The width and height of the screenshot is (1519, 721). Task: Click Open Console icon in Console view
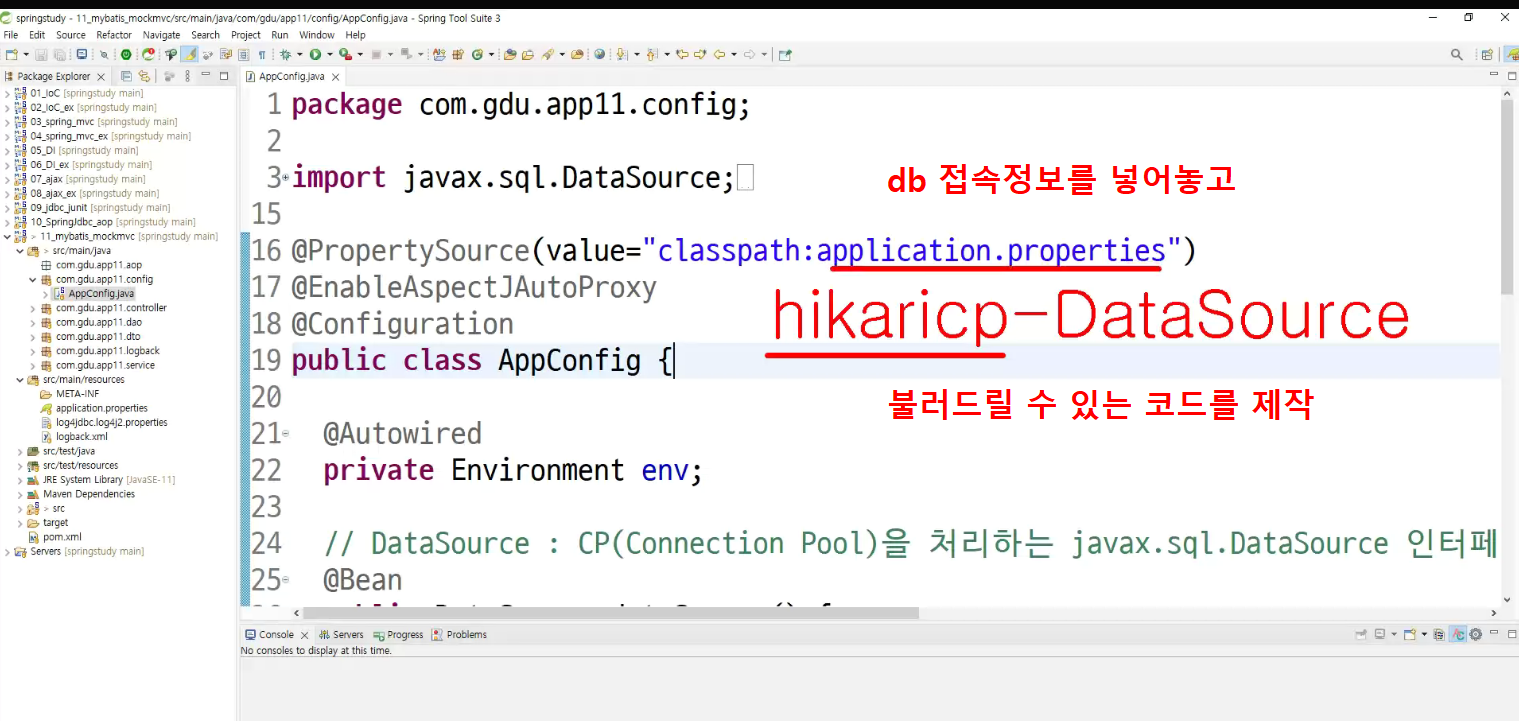[1409, 635]
